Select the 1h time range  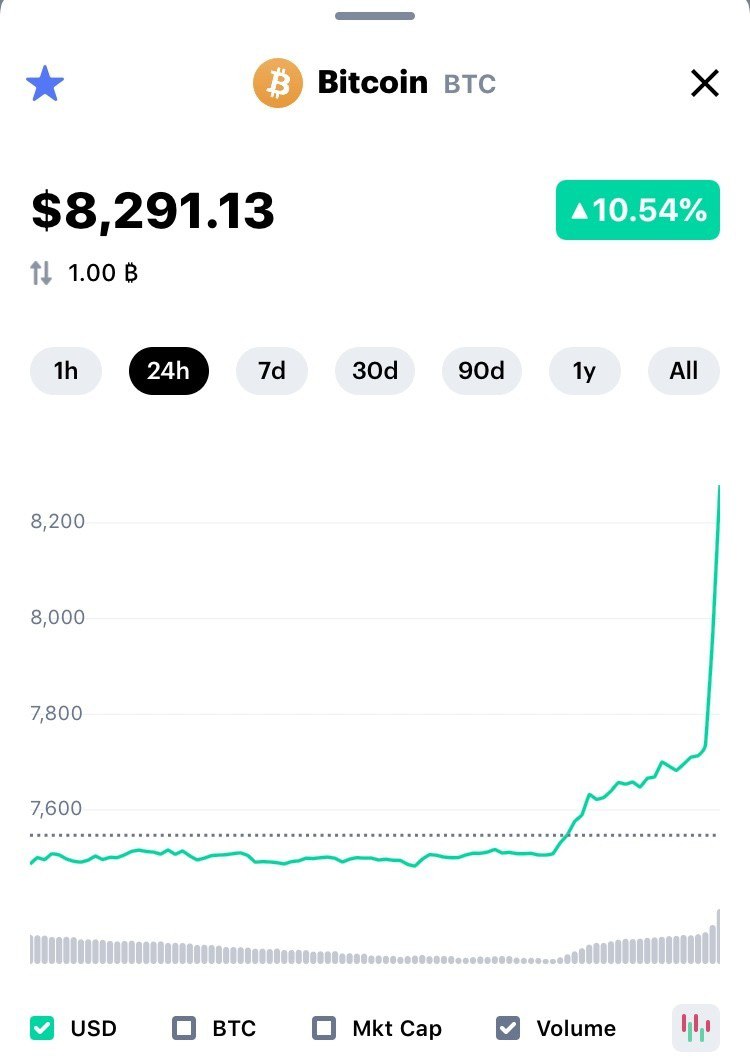click(66, 371)
